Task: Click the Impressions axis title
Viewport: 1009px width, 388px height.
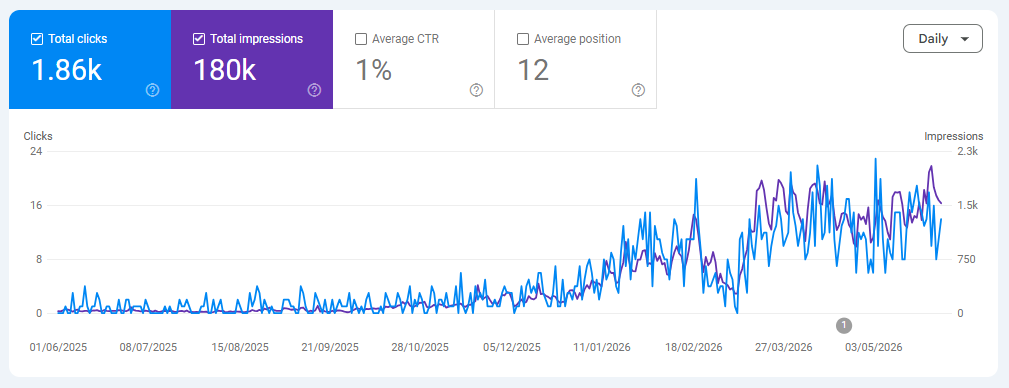Action: 954,136
